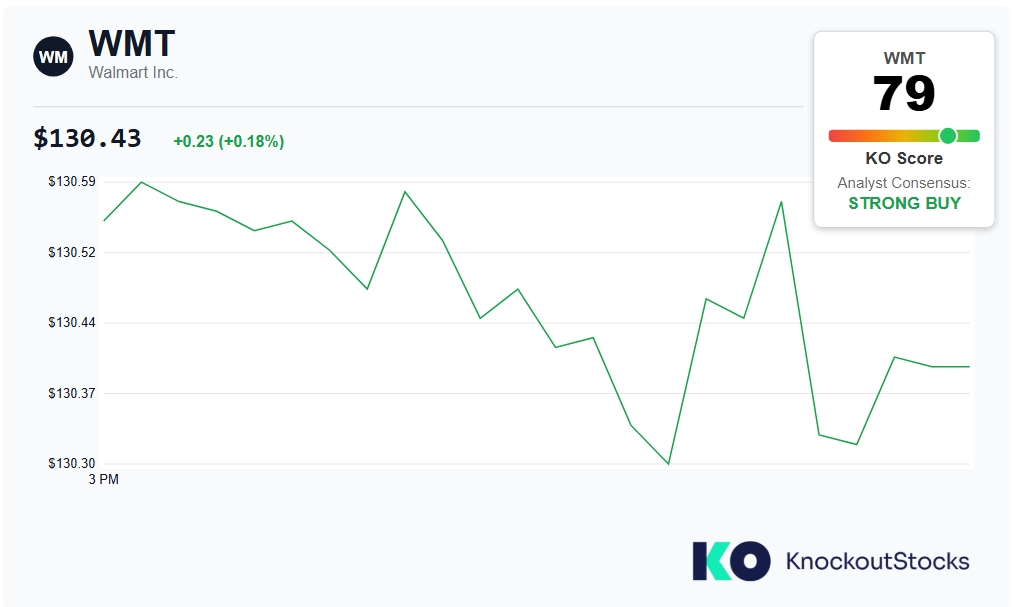Screen dimensions: 1012x607
Task: Click the KnockoutStocks brand text
Action: 877,561
